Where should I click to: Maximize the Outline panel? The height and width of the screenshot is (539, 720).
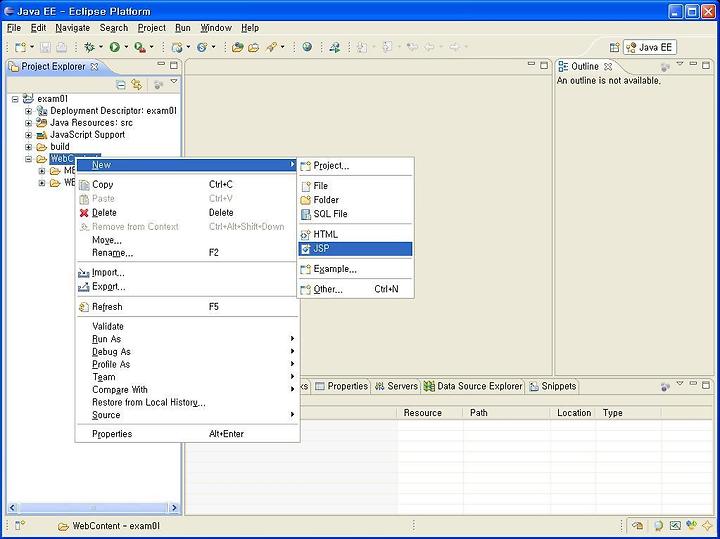coord(706,65)
